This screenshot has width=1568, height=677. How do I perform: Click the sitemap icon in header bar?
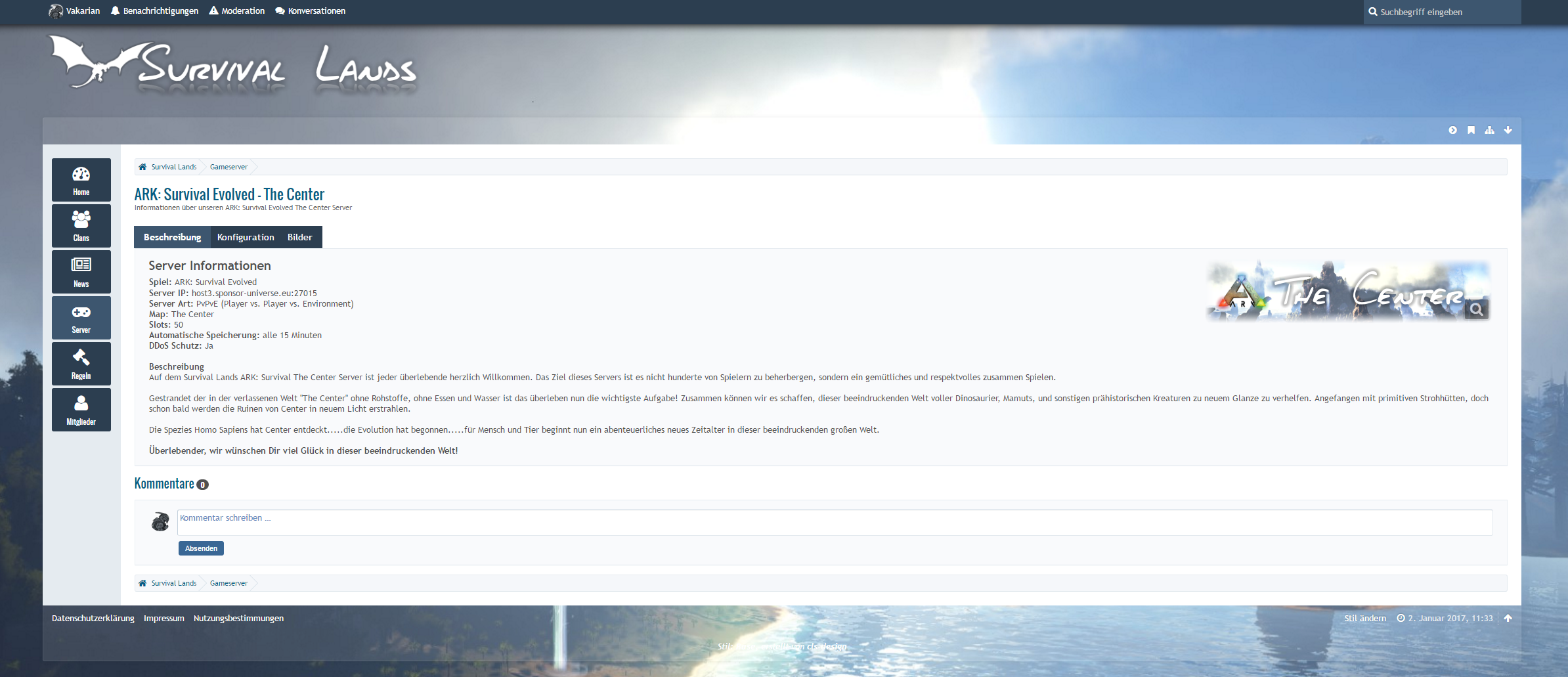(x=1489, y=130)
